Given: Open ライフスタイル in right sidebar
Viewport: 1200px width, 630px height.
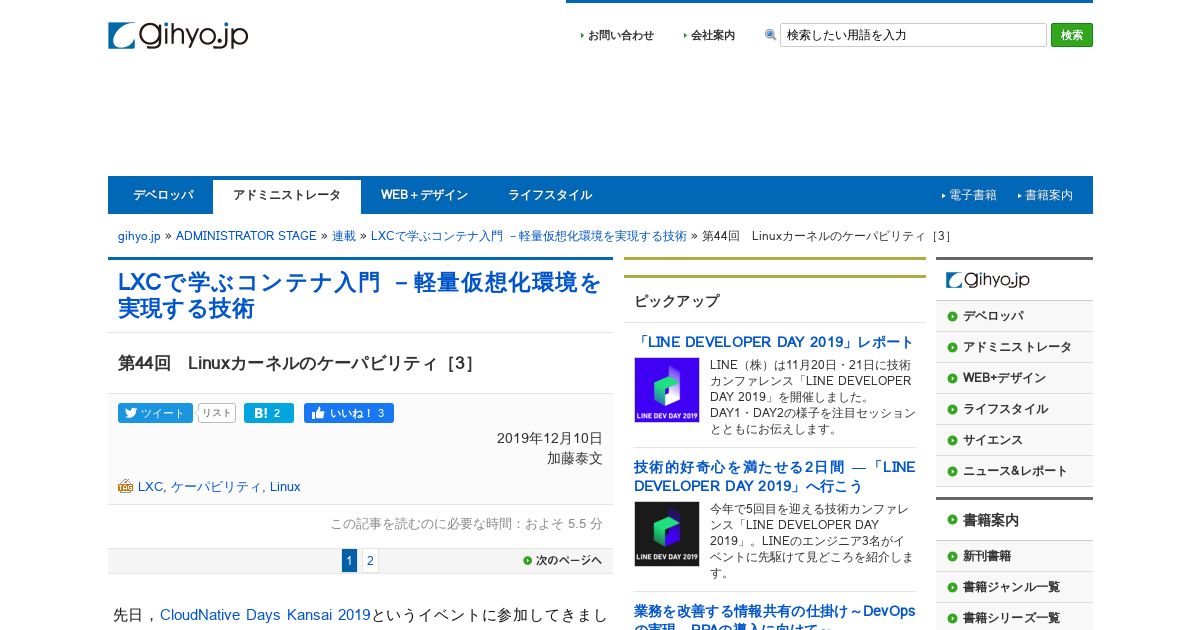Looking at the screenshot, I should tap(1014, 409).
